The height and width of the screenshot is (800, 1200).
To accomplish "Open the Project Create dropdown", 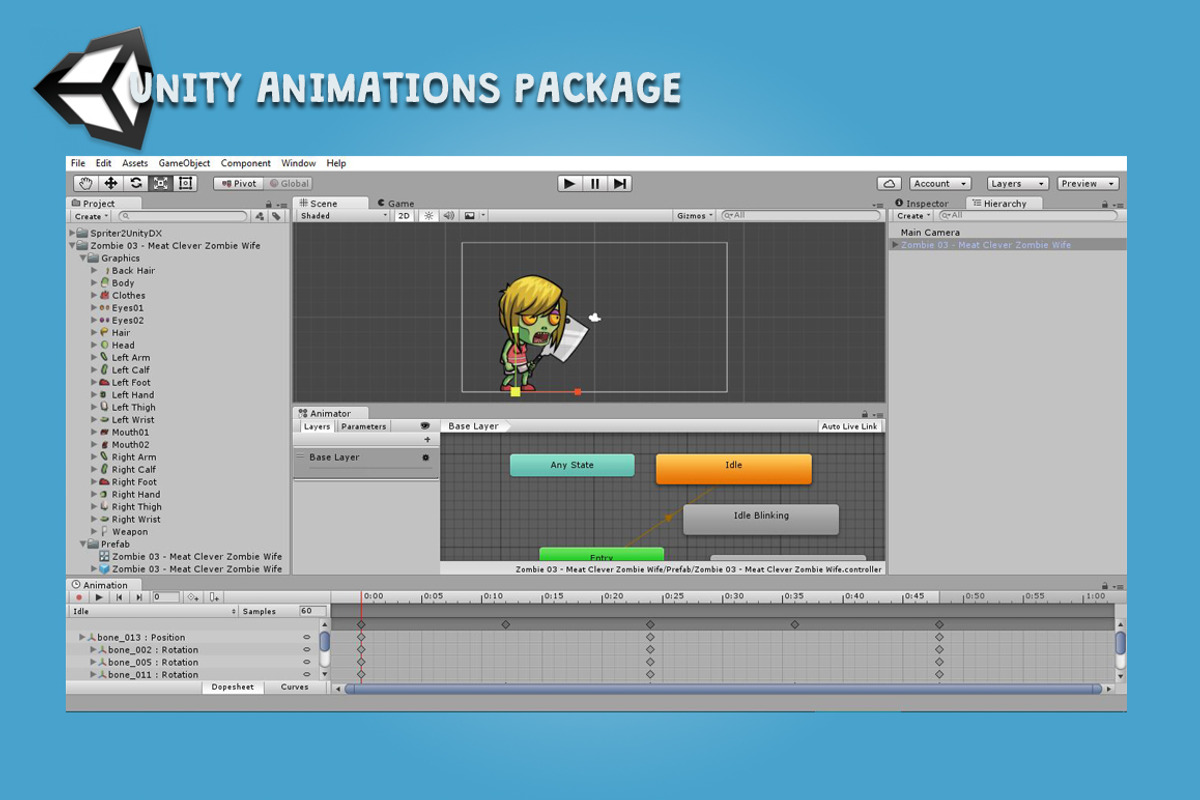I will tap(91, 216).
